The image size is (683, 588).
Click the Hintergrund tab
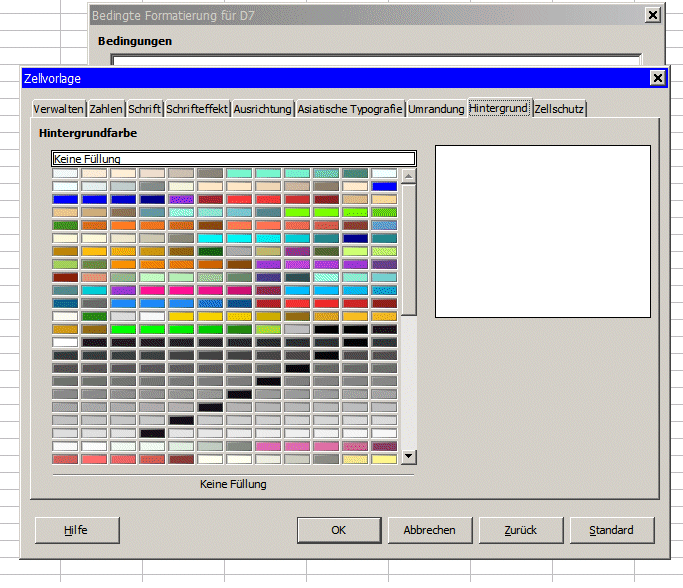498,108
